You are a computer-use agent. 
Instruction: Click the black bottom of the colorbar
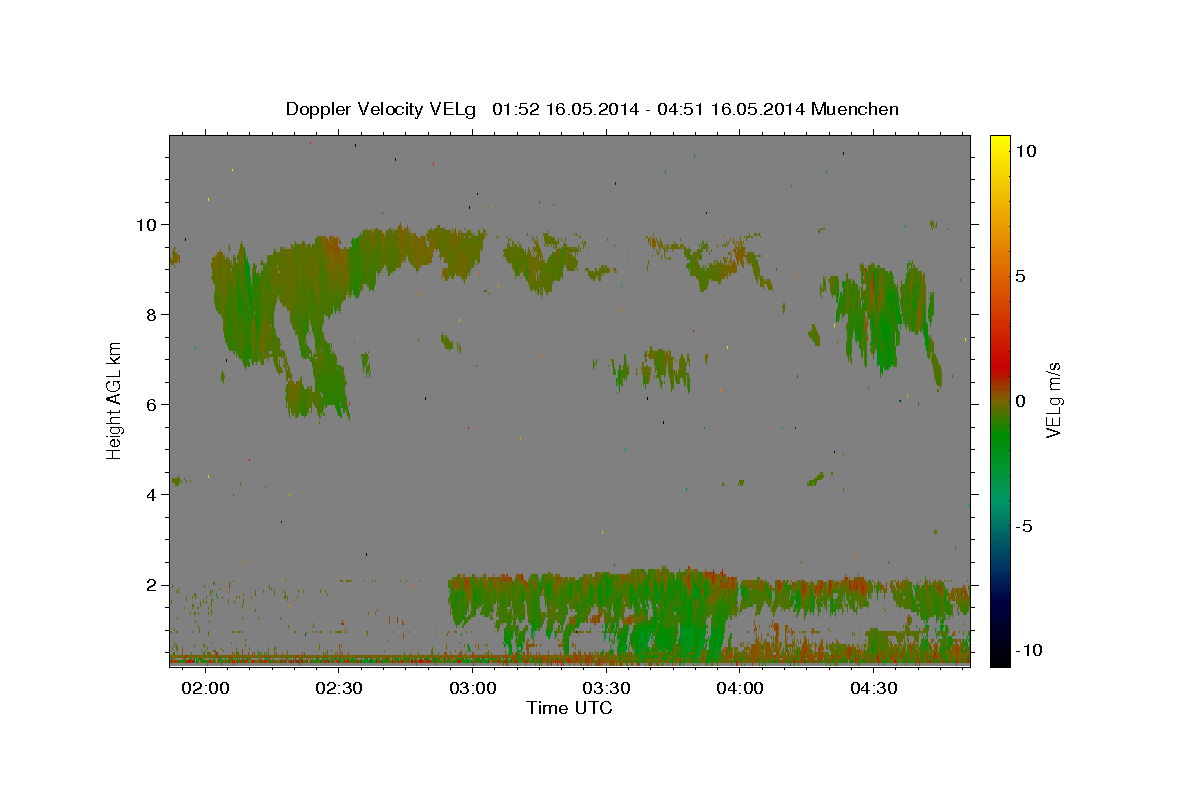[x=999, y=655]
